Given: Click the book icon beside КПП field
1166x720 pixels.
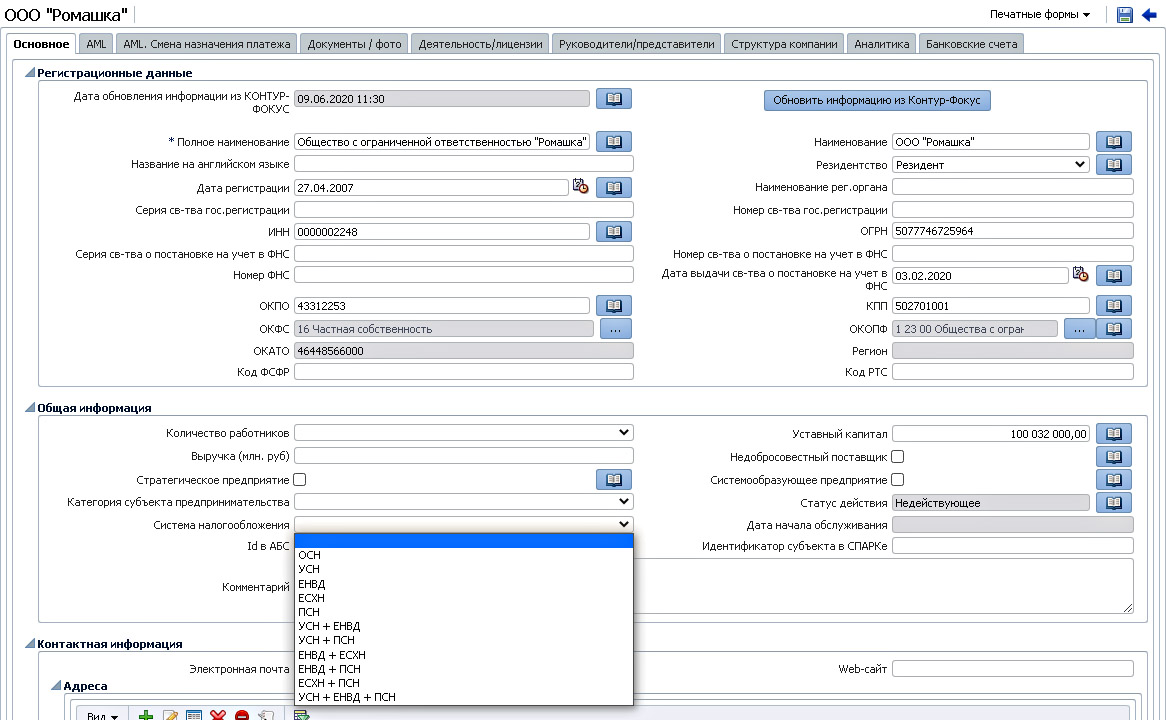Looking at the screenshot, I should point(1114,305).
